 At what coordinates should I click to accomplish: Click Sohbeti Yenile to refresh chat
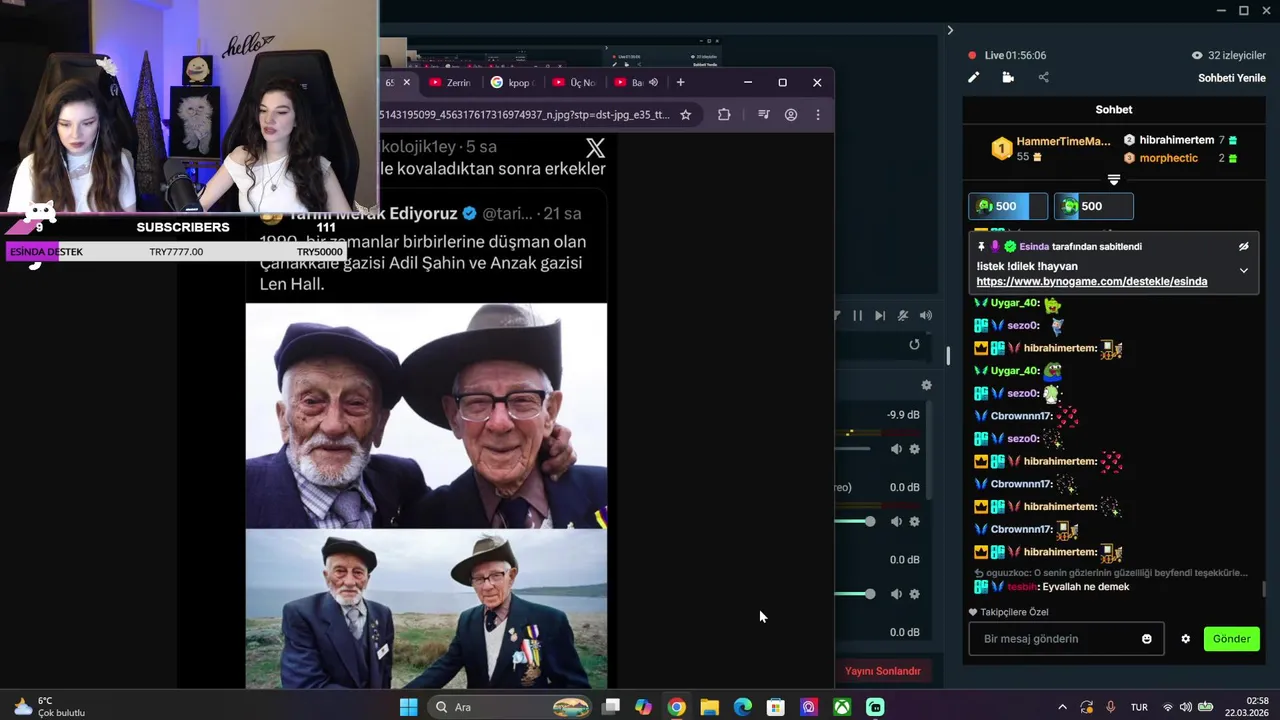(x=1232, y=78)
